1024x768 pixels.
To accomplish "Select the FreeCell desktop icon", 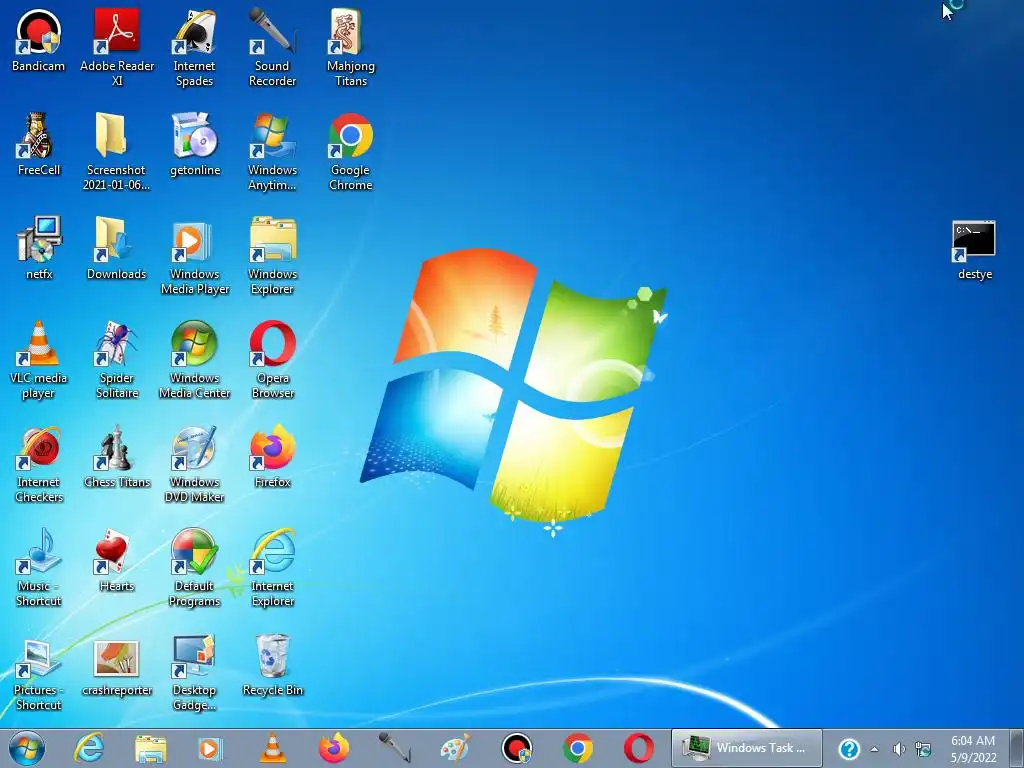I will point(39,145).
